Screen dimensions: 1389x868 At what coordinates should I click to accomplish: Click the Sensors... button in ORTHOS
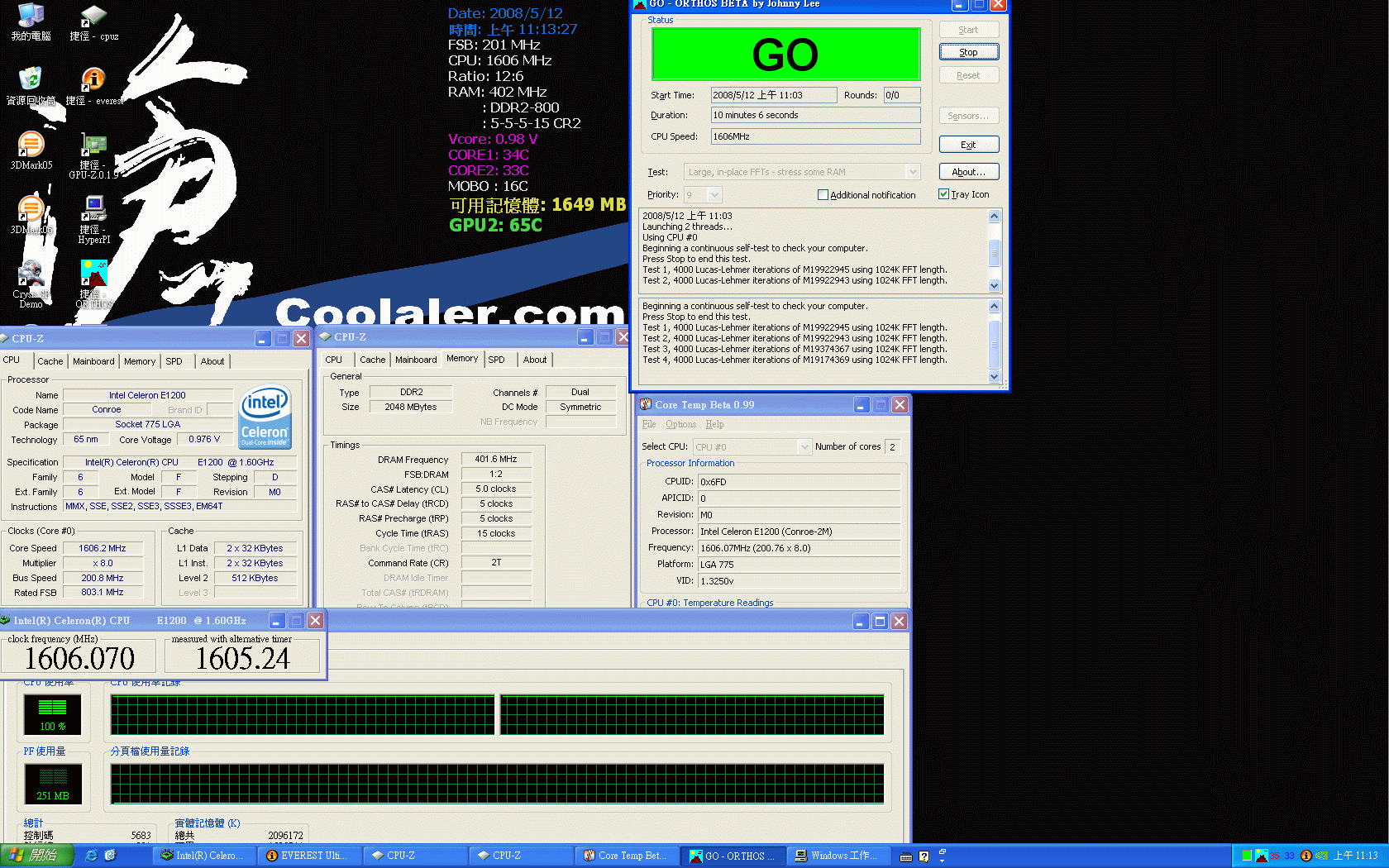(x=969, y=116)
